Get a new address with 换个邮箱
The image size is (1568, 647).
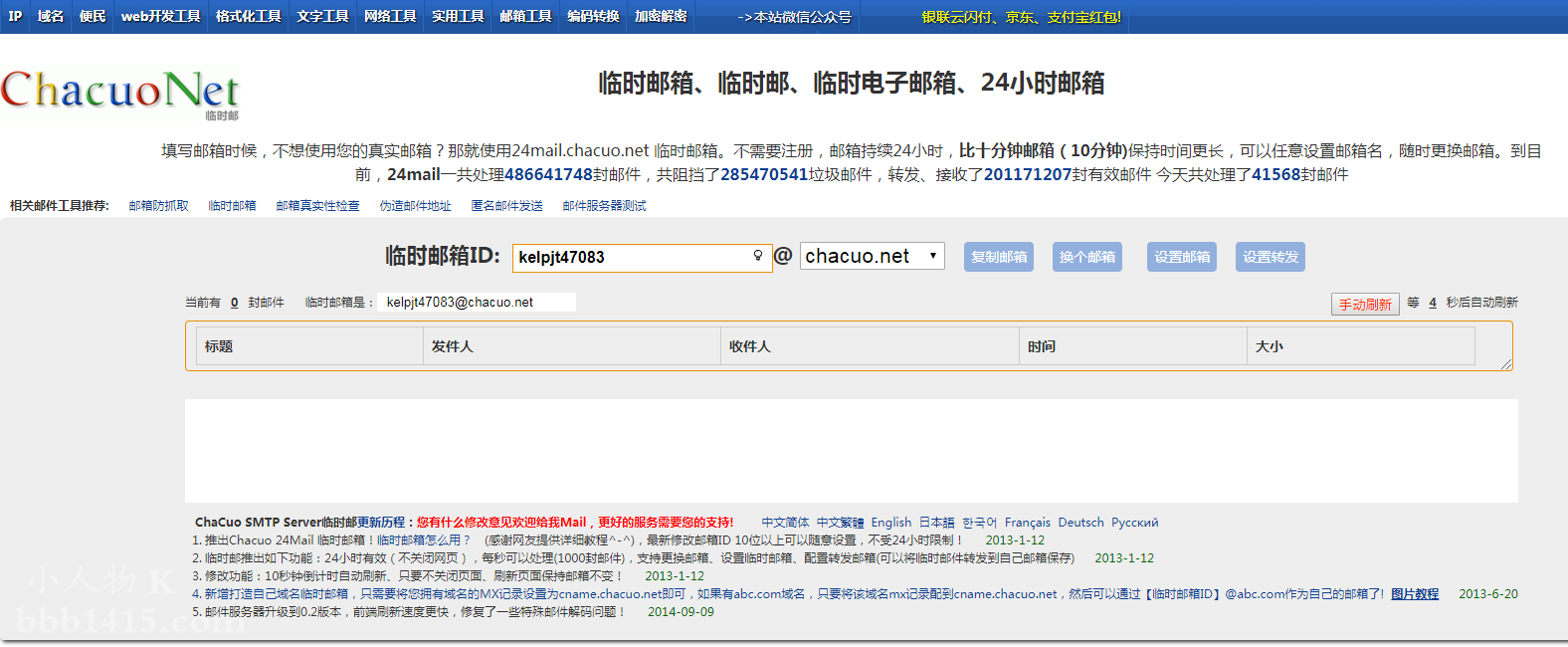coord(1087,257)
